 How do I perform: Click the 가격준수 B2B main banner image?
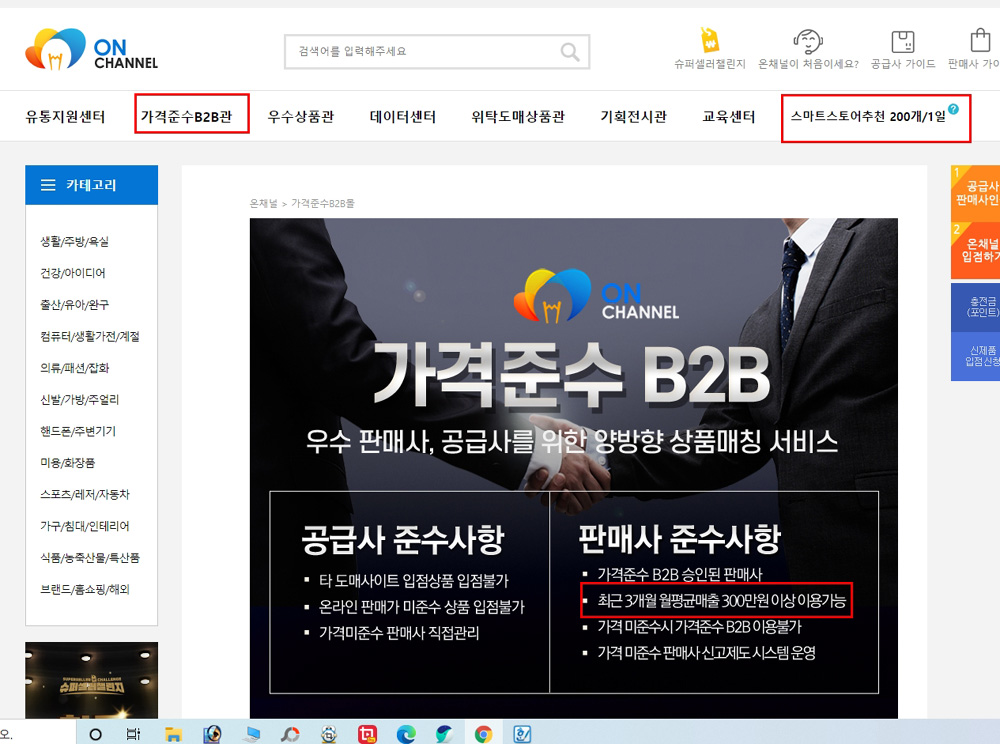point(573,468)
